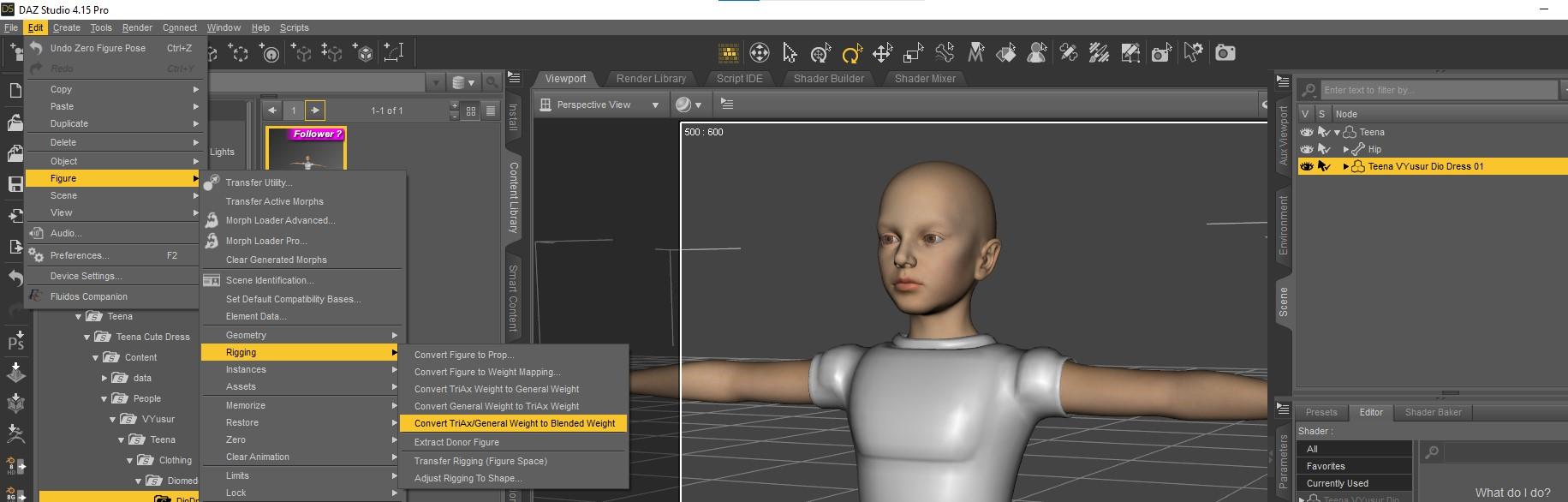This screenshot has height=502, width=1568.
Task: Switch to the Render Library tab
Action: tap(651, 79)
